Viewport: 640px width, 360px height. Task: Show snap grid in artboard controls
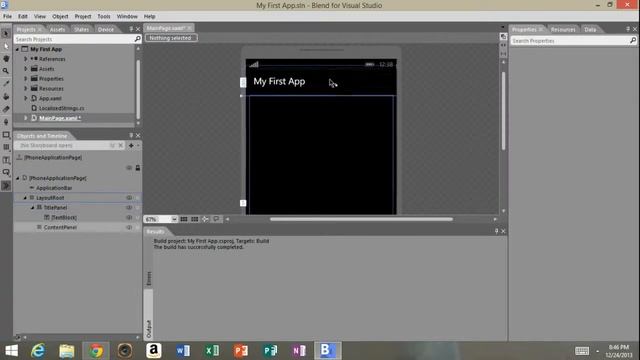[x=184, y=219]
